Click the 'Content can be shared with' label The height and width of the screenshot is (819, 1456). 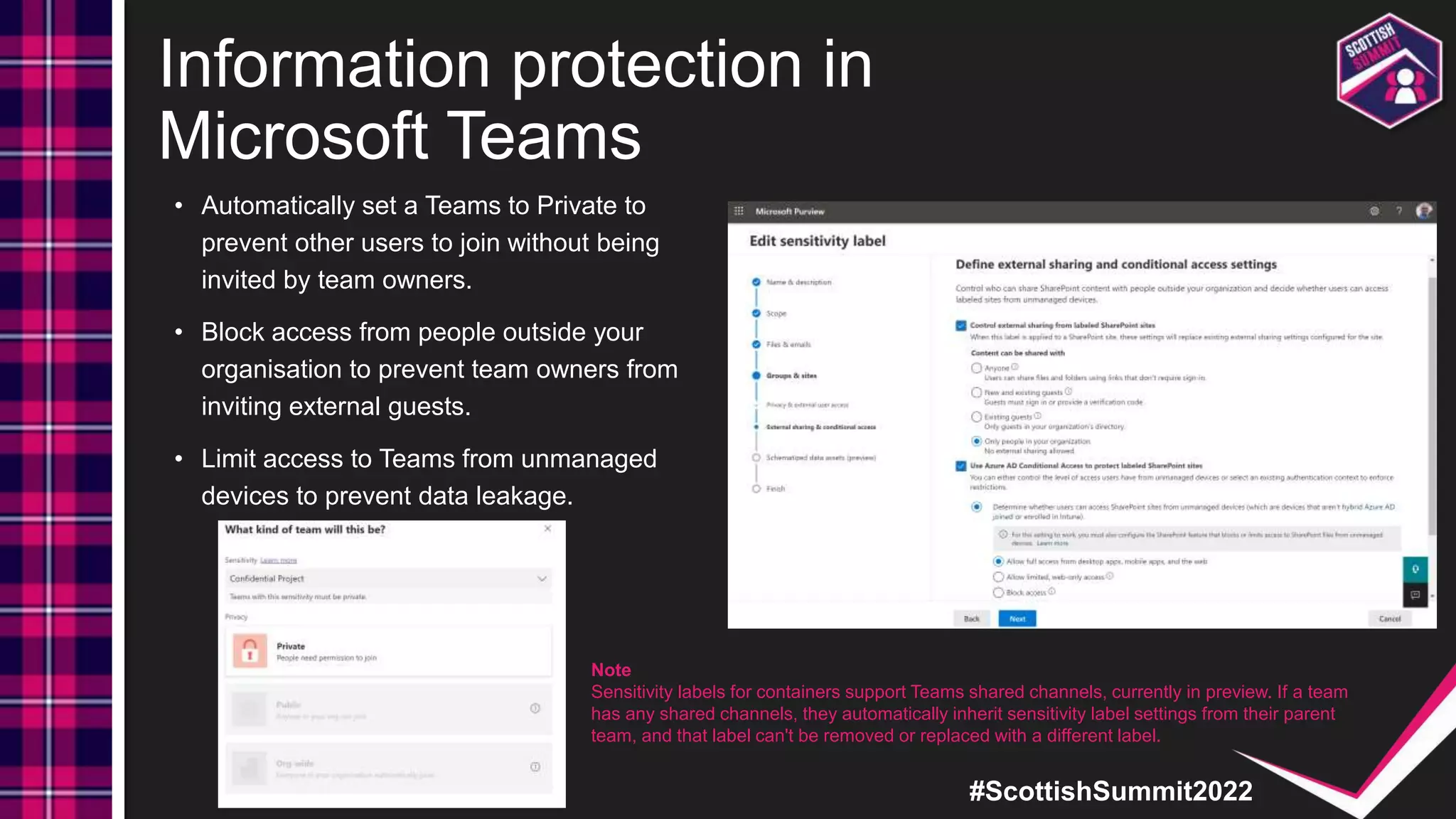coord(1018,353)
